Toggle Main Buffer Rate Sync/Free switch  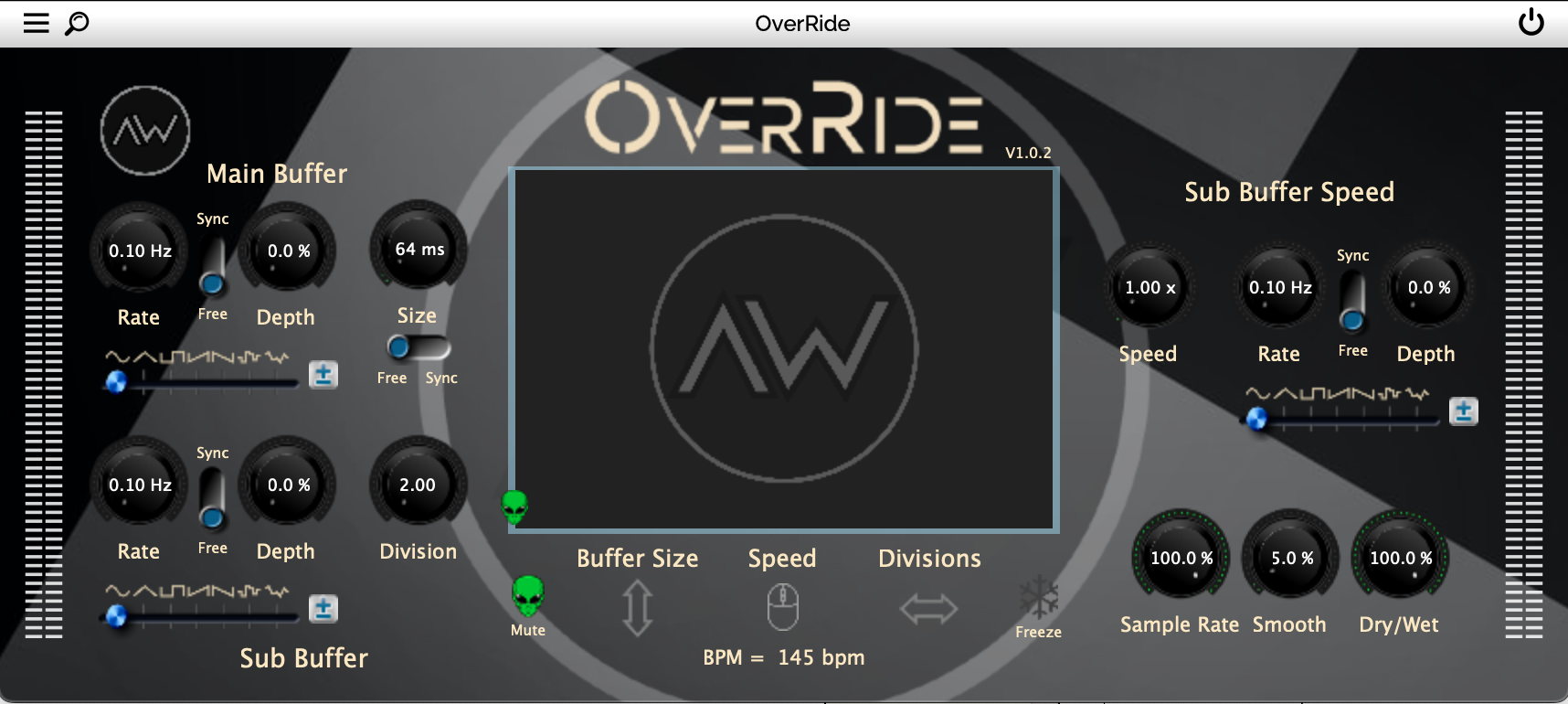(x=212, y=266)
